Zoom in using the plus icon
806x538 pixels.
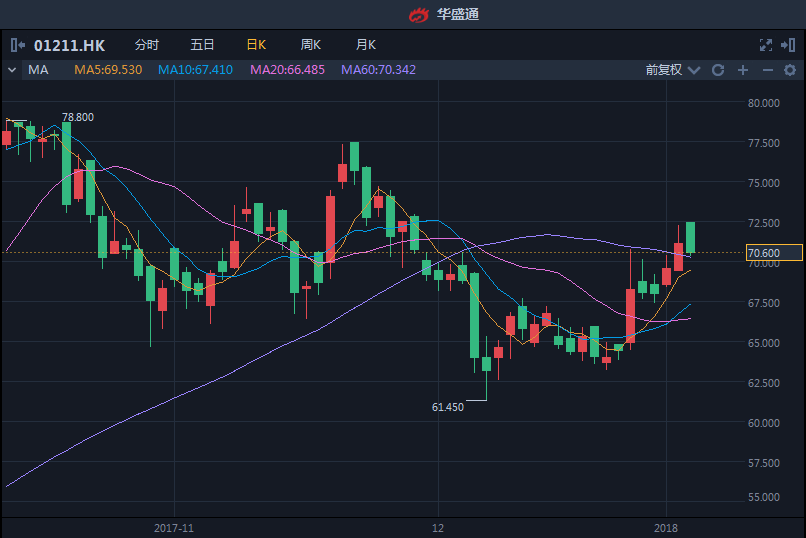click(x=743, y=70)
